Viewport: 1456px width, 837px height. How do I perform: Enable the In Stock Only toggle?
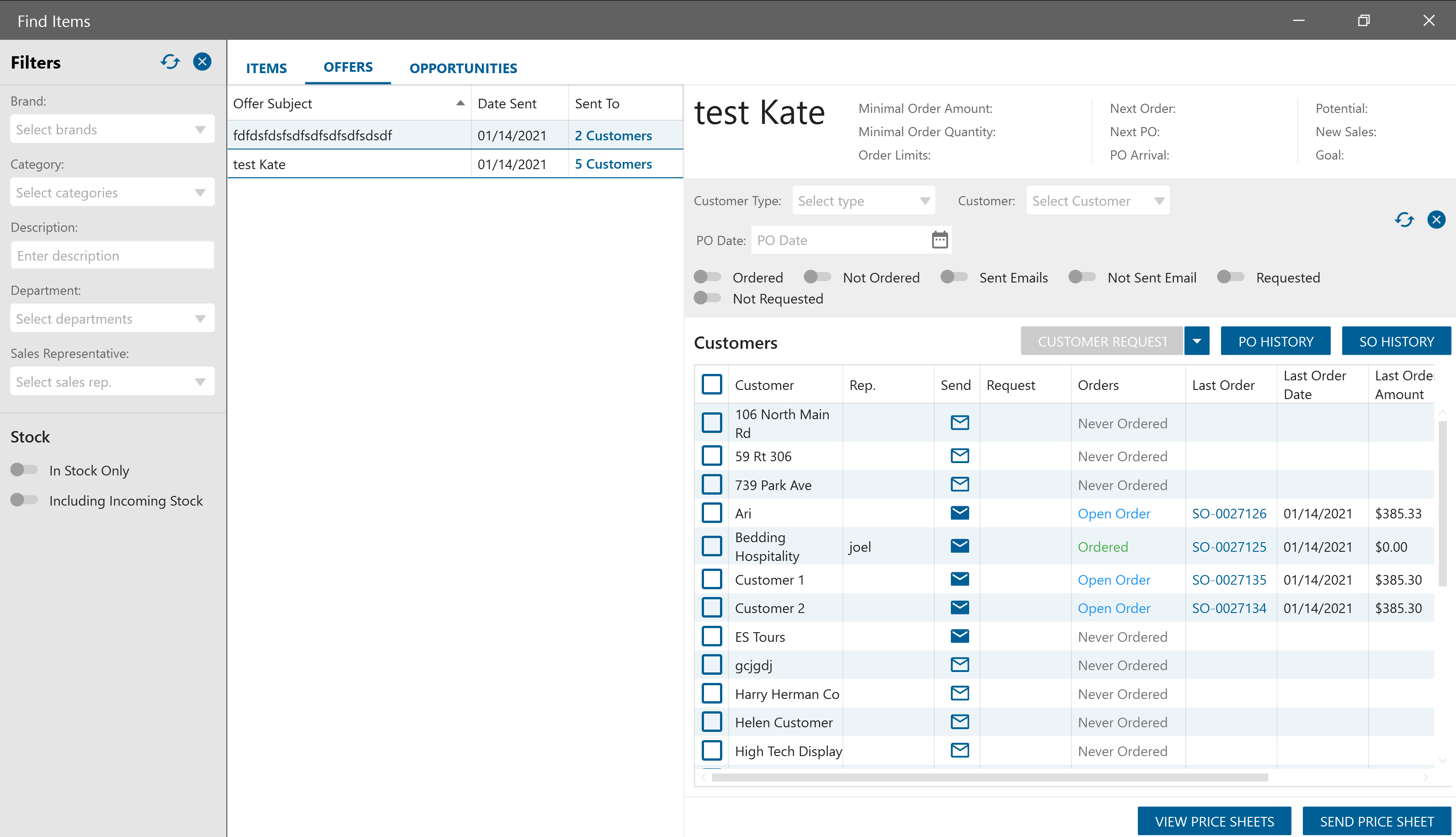tap(24, 470)
